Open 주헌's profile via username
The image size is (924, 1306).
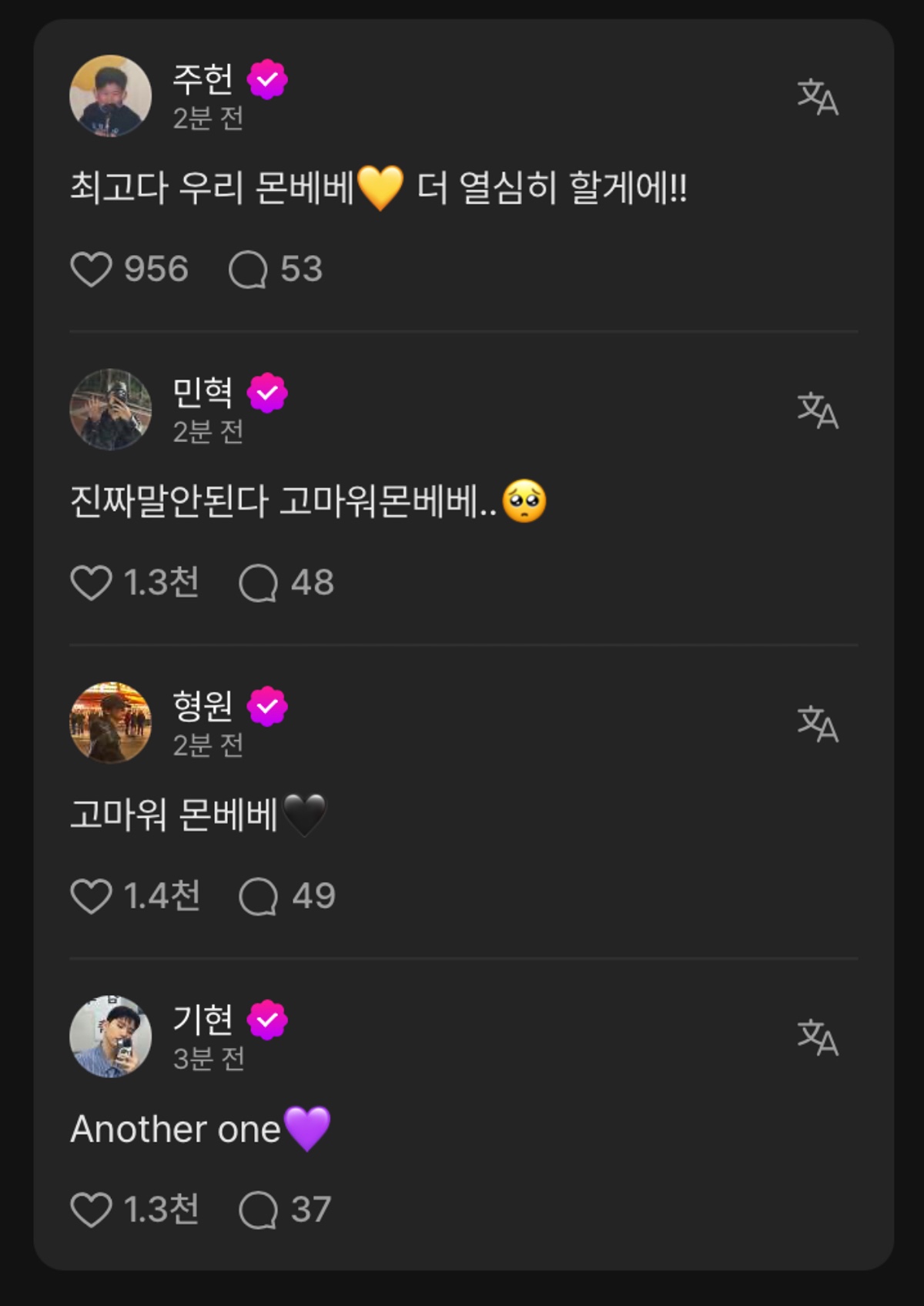pyautogui.click(x=203, y=79)
